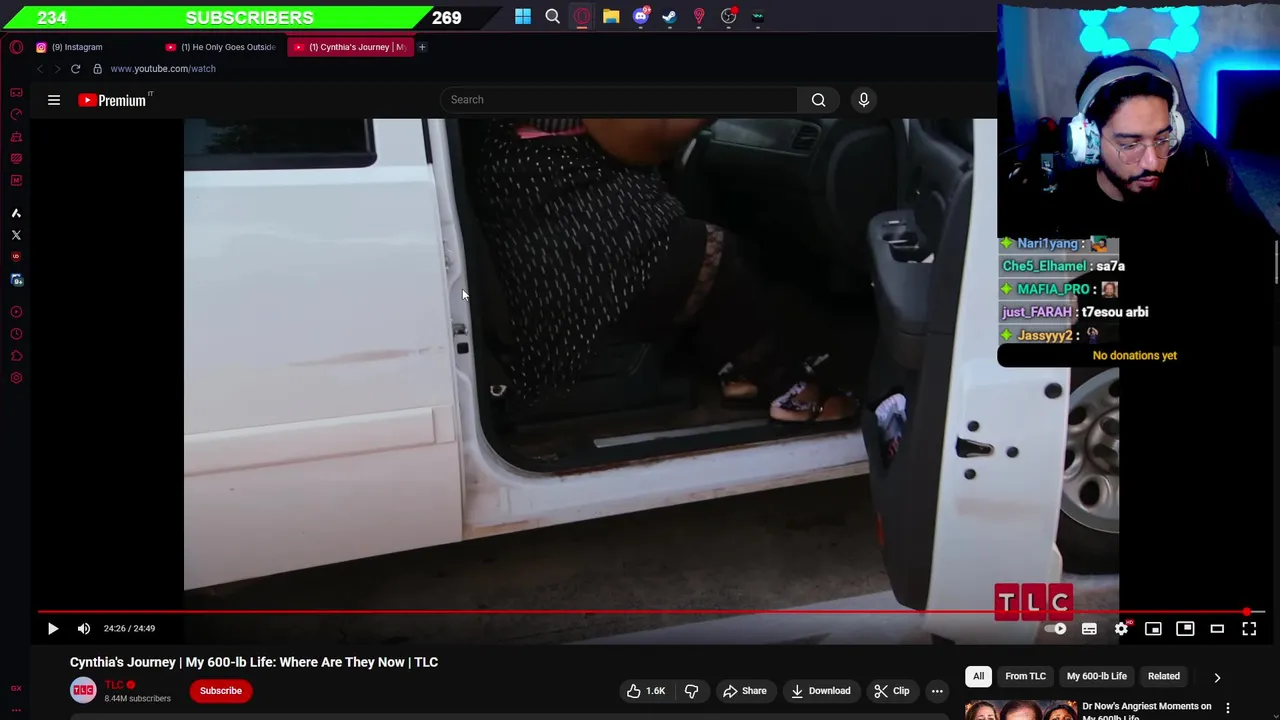Click Opera GX taskbar icon
Screen dimensions: 1280x720
582,16
